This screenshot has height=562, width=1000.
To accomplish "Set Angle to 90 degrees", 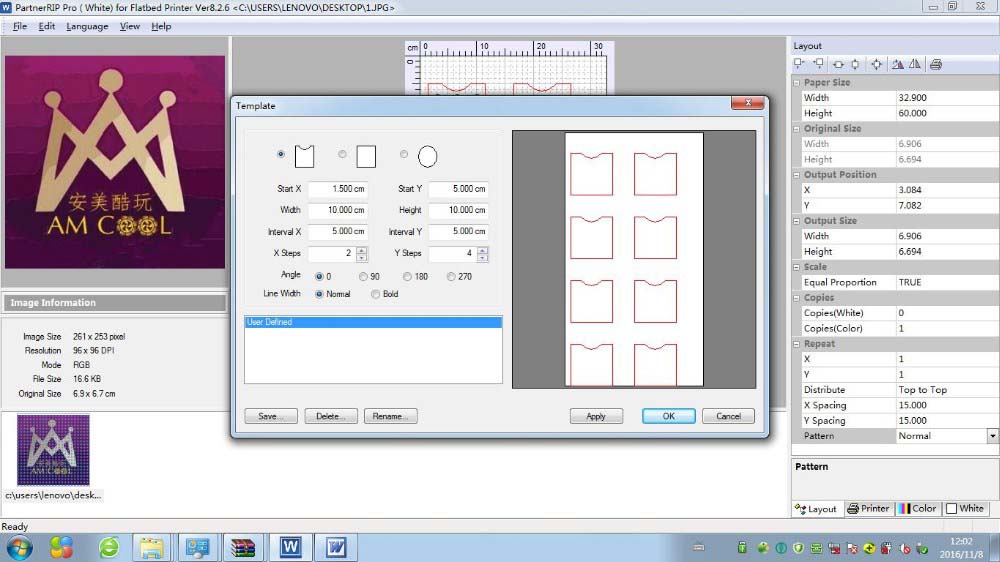I will click(363, 276).
